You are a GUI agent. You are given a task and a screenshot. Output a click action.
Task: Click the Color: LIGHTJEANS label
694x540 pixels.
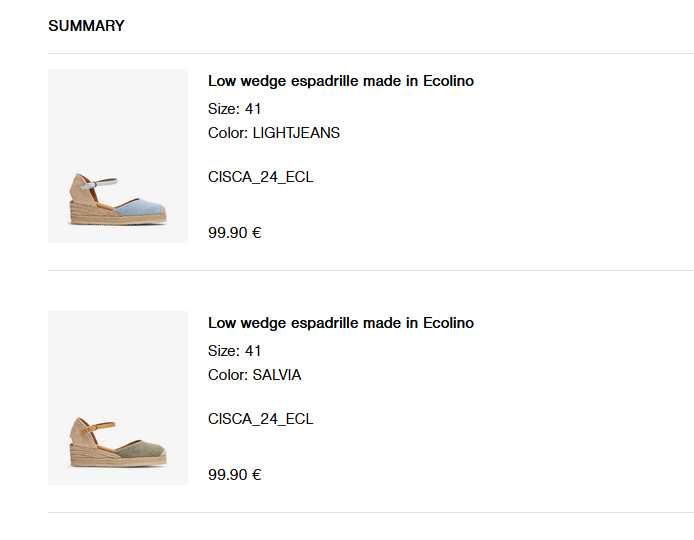tap(274, 133)
